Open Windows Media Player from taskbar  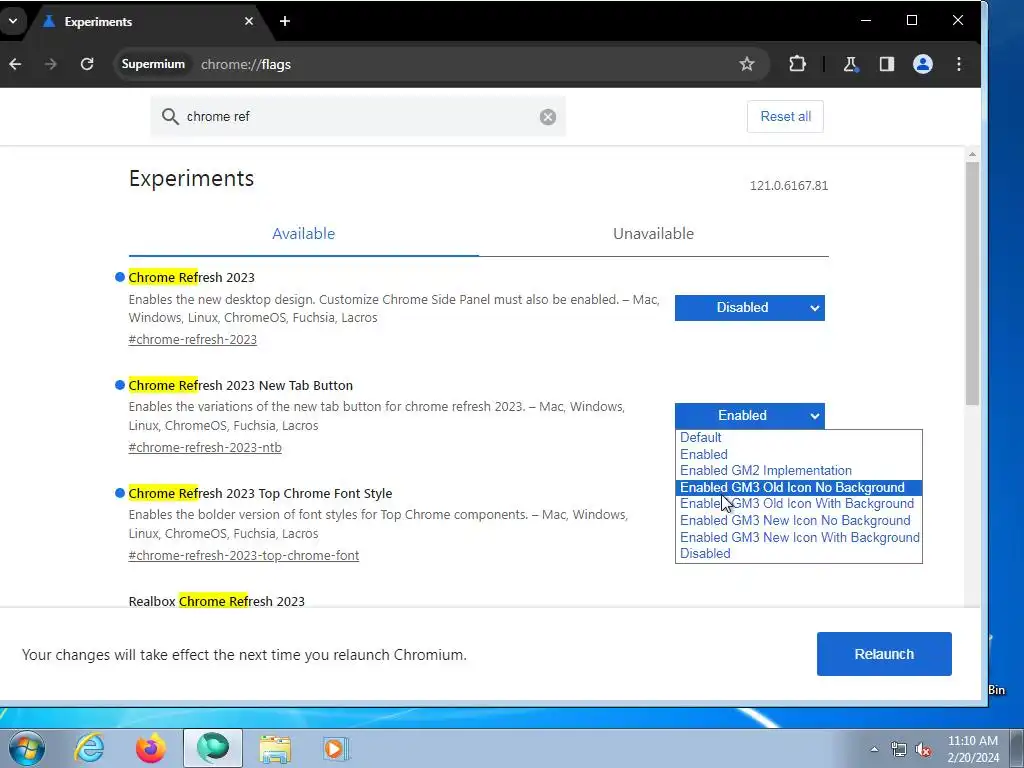336,748
